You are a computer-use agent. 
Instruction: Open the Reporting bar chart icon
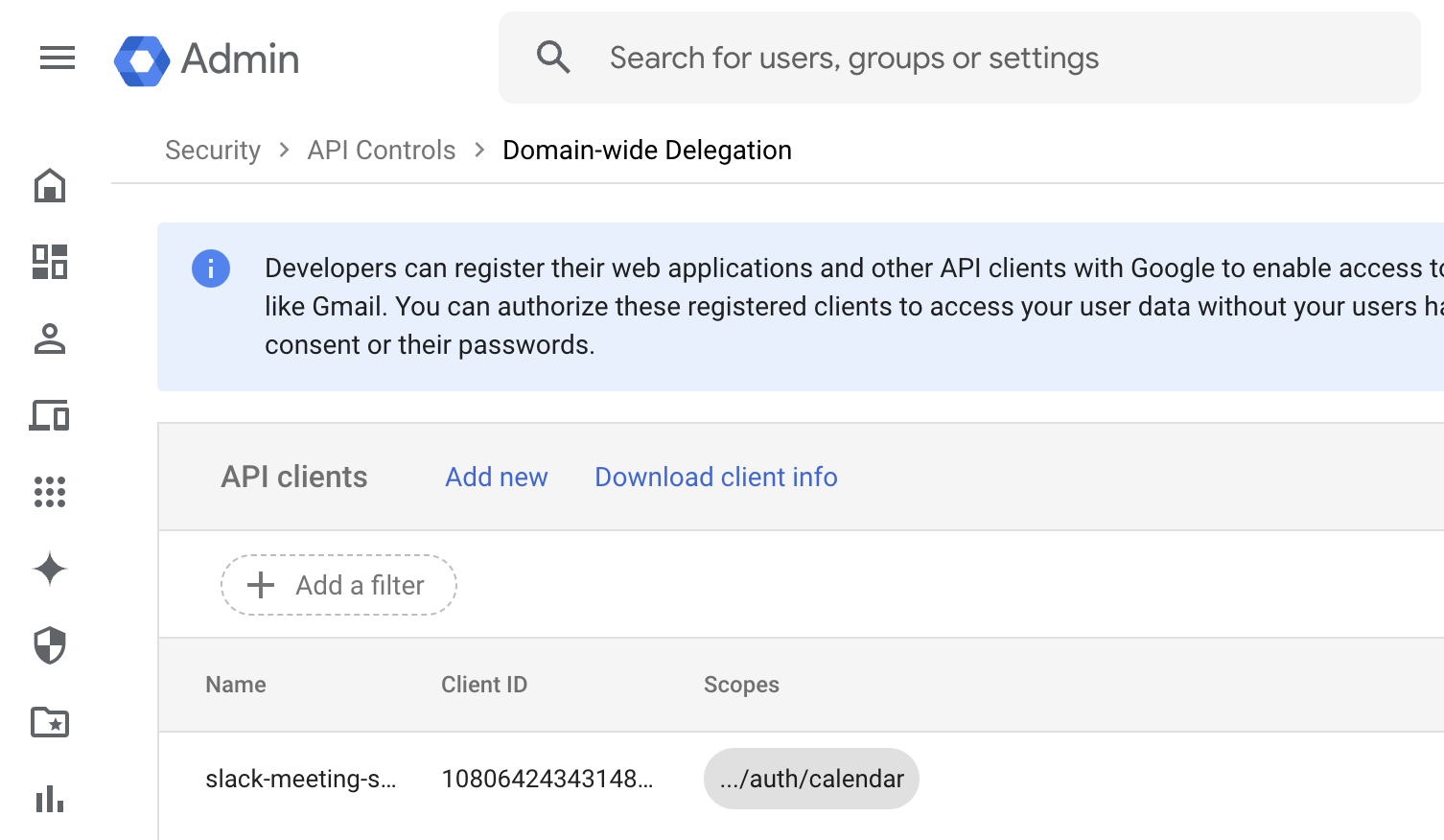(x=50, y=799)
